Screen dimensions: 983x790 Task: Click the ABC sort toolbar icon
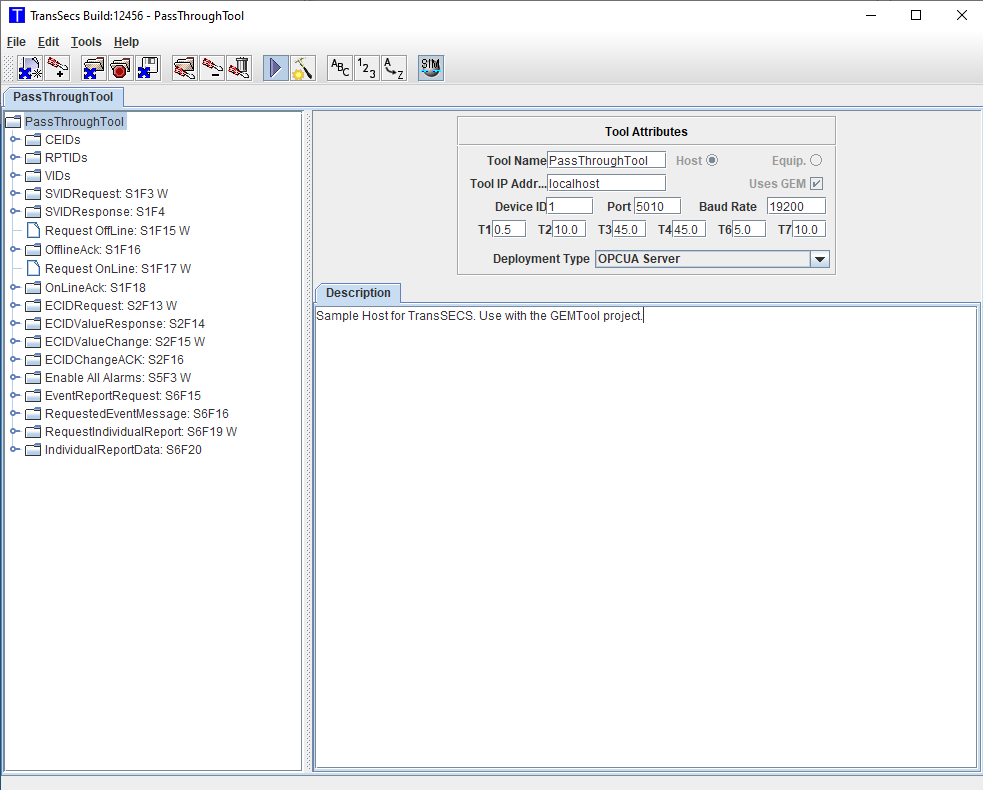340,68
